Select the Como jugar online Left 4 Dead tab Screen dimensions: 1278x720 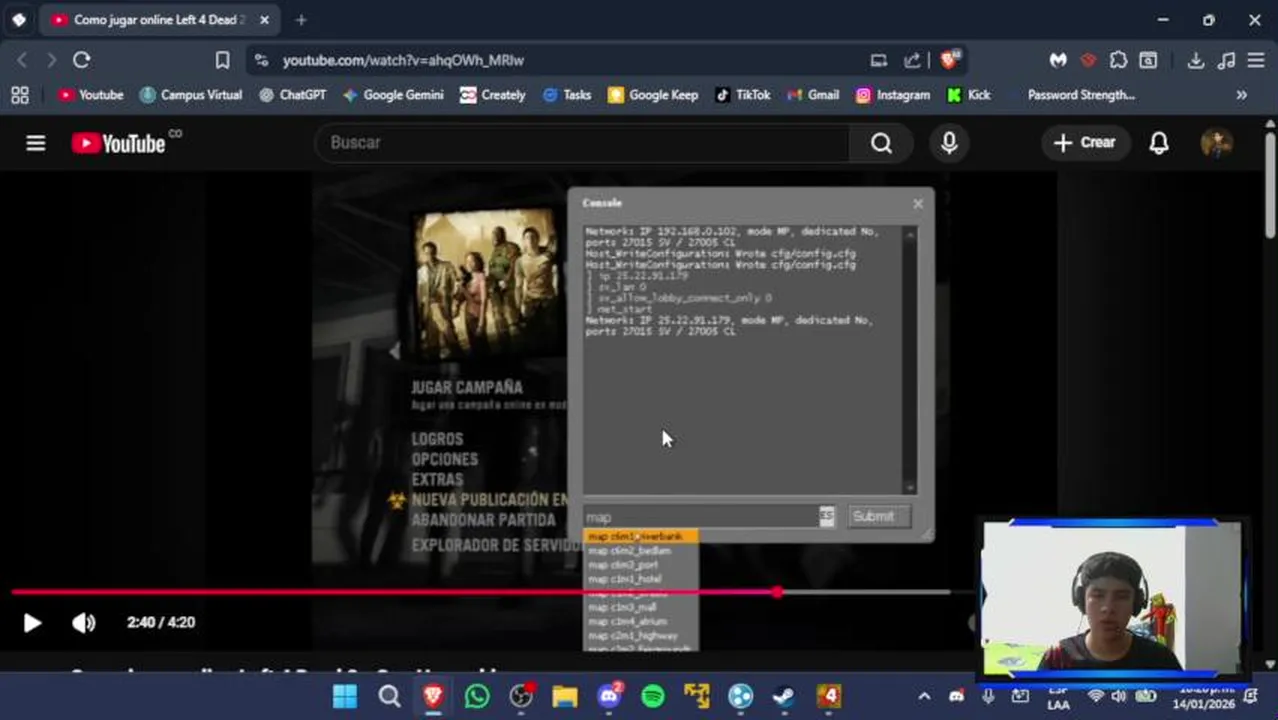coord(160,19)
